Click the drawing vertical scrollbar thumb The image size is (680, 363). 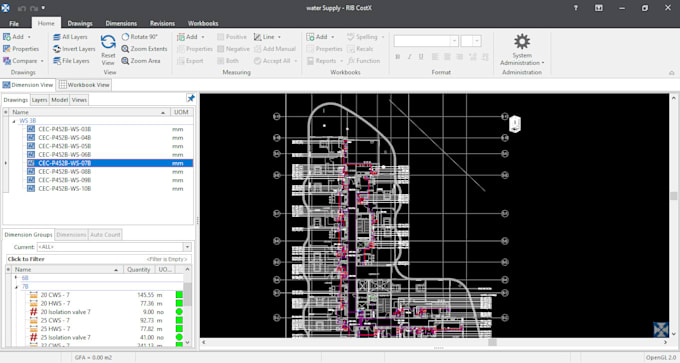point(673,196)
